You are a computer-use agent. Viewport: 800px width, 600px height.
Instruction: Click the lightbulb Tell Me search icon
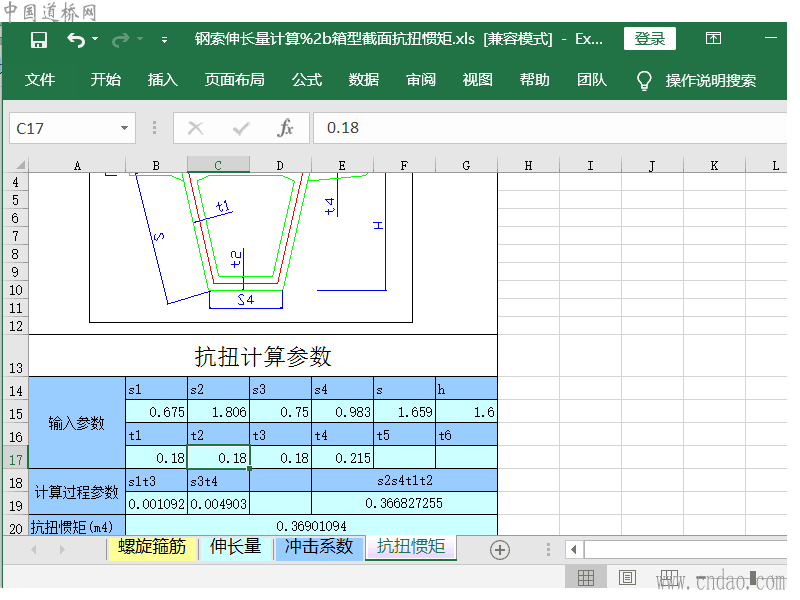644,80
